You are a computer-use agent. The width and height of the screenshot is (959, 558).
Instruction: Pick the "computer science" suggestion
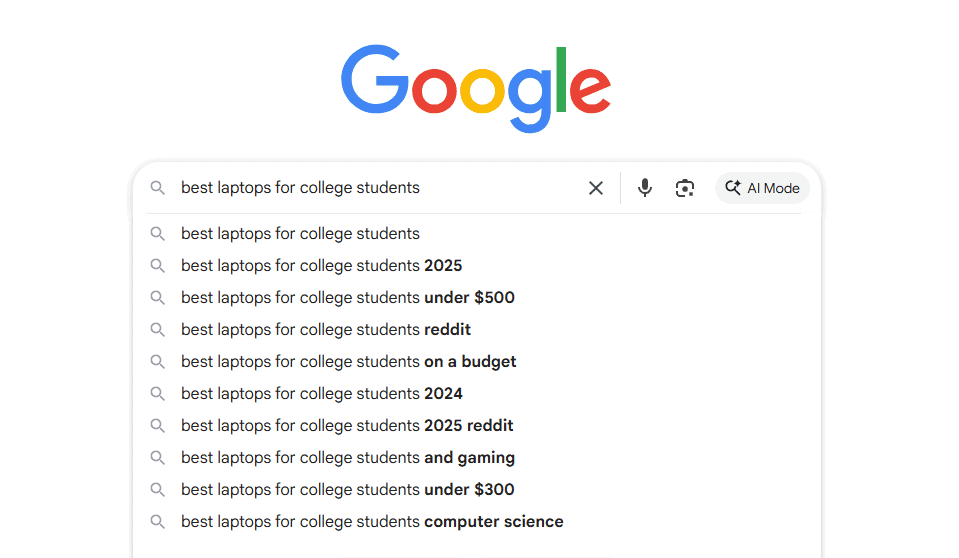[372, 522]
